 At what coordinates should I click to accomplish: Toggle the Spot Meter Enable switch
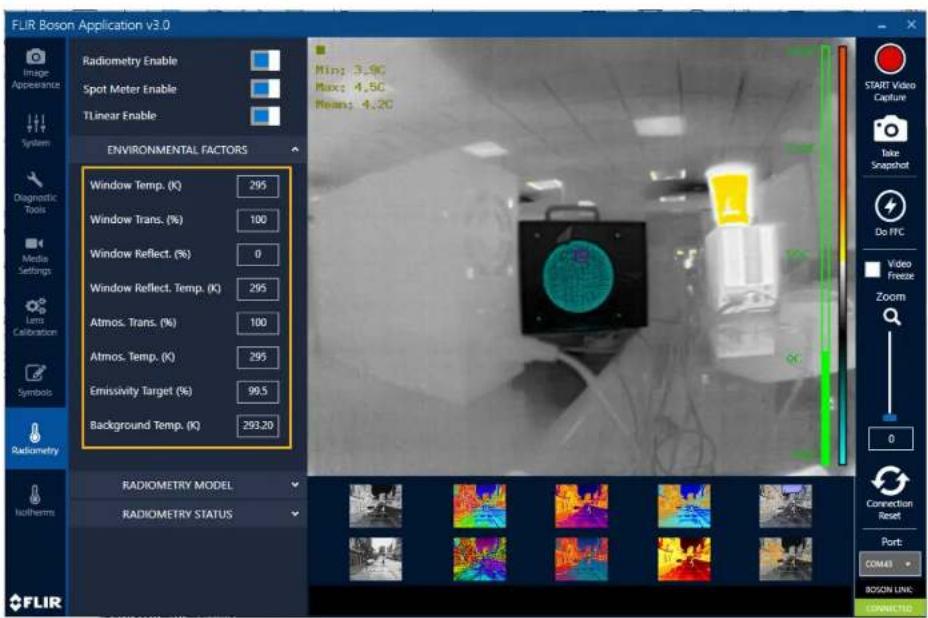coord(265,89)
